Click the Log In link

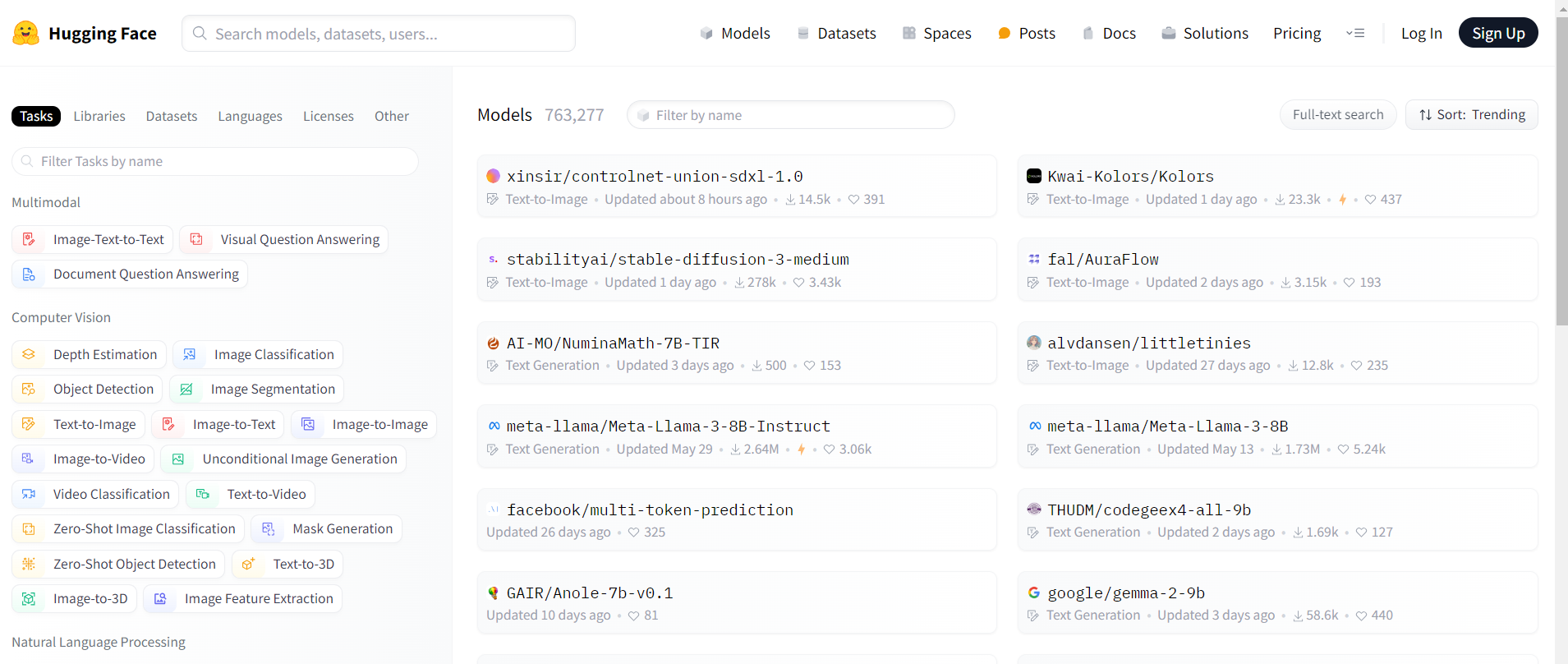(1422, 34)
